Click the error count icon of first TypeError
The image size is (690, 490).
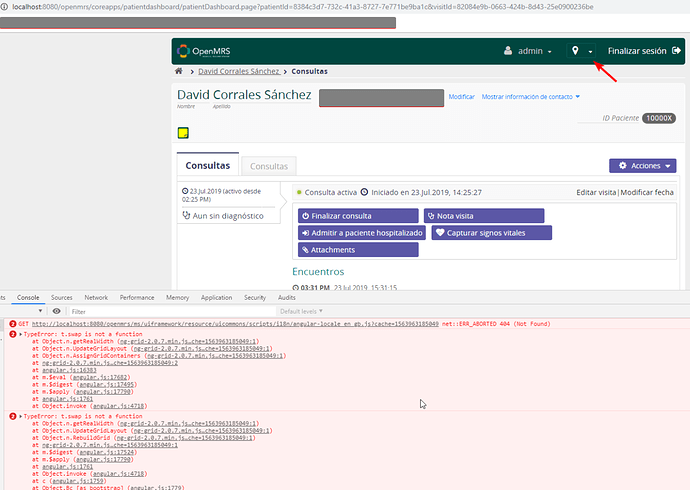[13, 334]
